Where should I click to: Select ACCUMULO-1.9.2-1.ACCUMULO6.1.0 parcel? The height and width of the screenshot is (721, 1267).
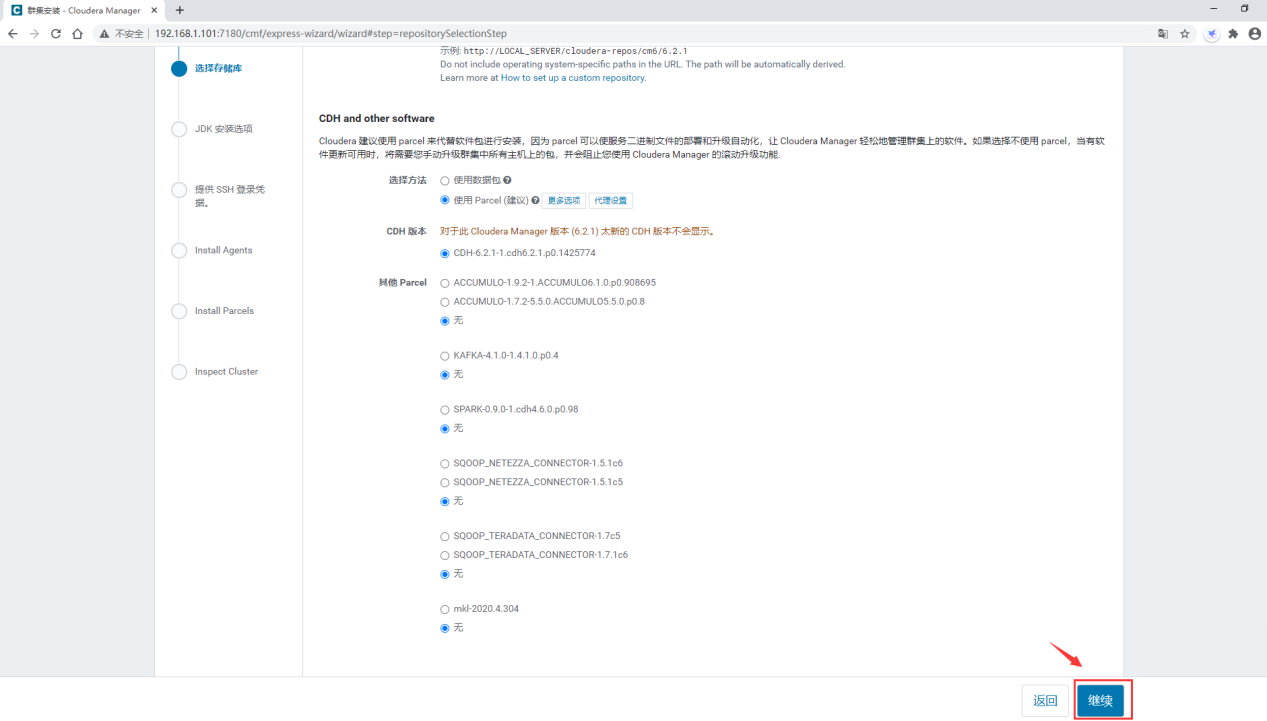click(445, 283)
